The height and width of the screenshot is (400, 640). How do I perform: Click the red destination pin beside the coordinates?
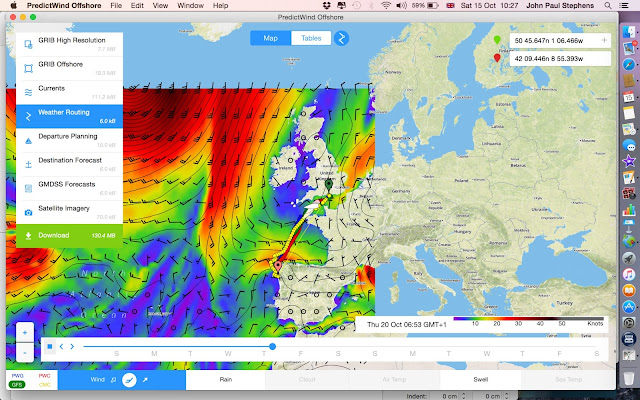point(497,58)
